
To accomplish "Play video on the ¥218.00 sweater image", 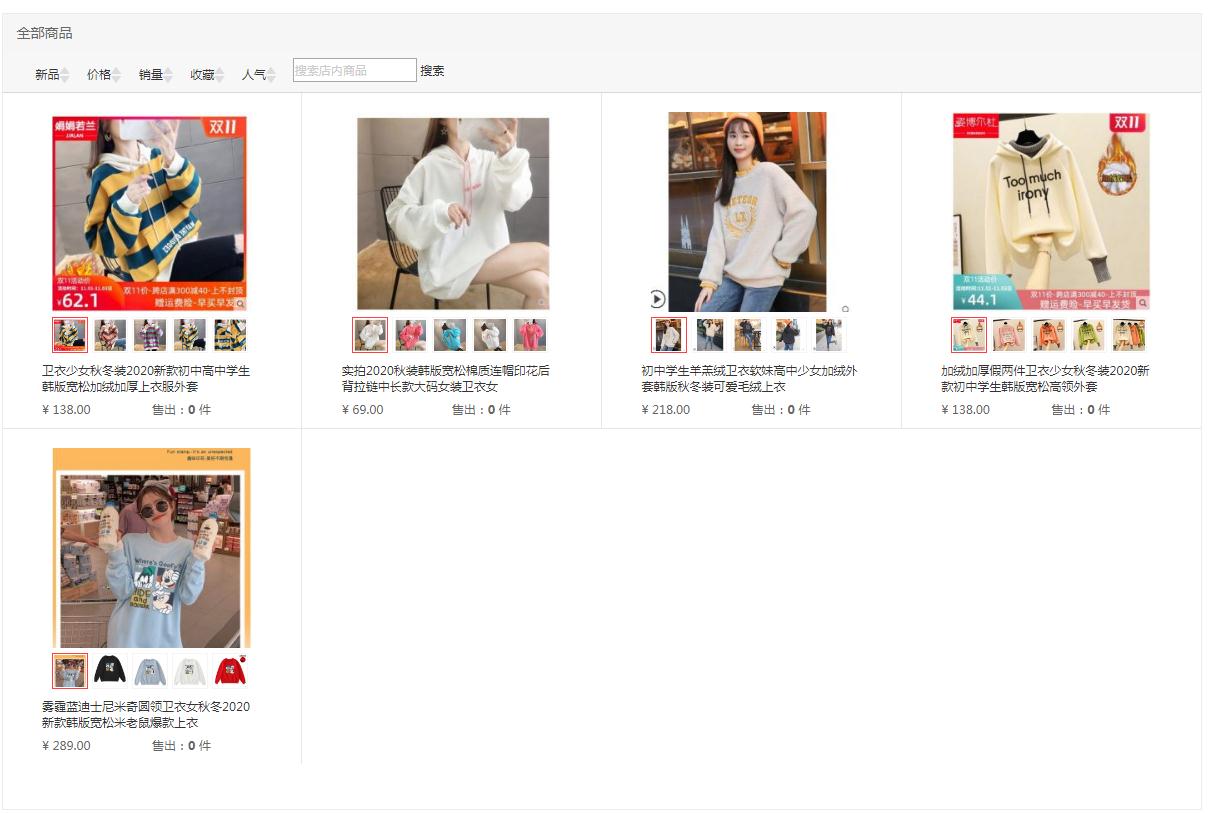I will pos(657,298).
